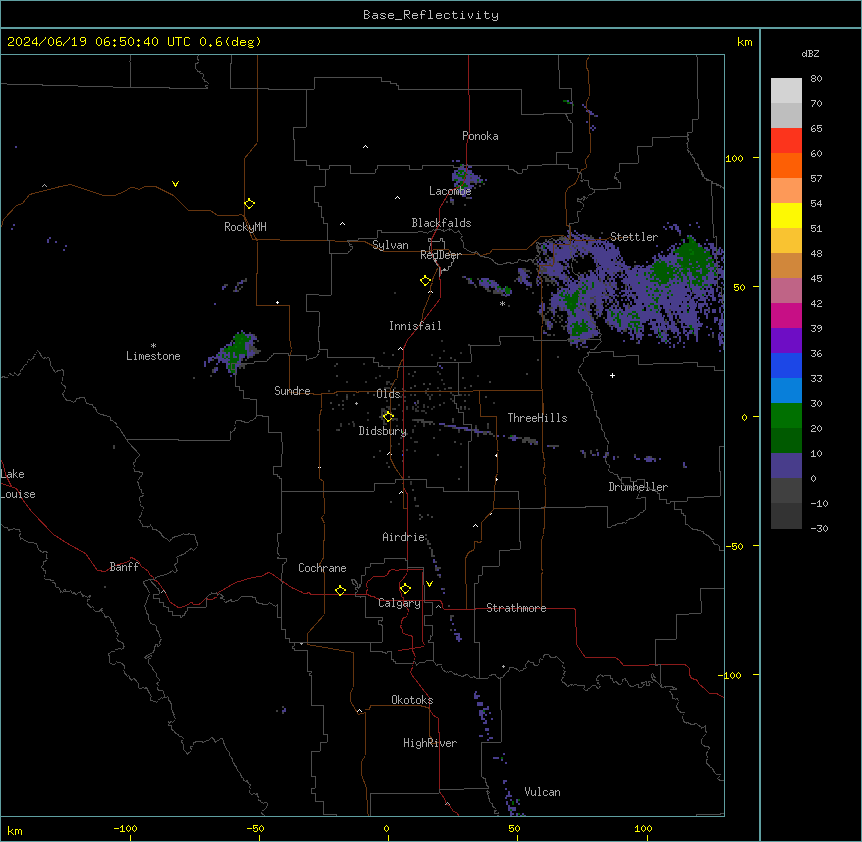Select the Calgary label

click(399, 603)
